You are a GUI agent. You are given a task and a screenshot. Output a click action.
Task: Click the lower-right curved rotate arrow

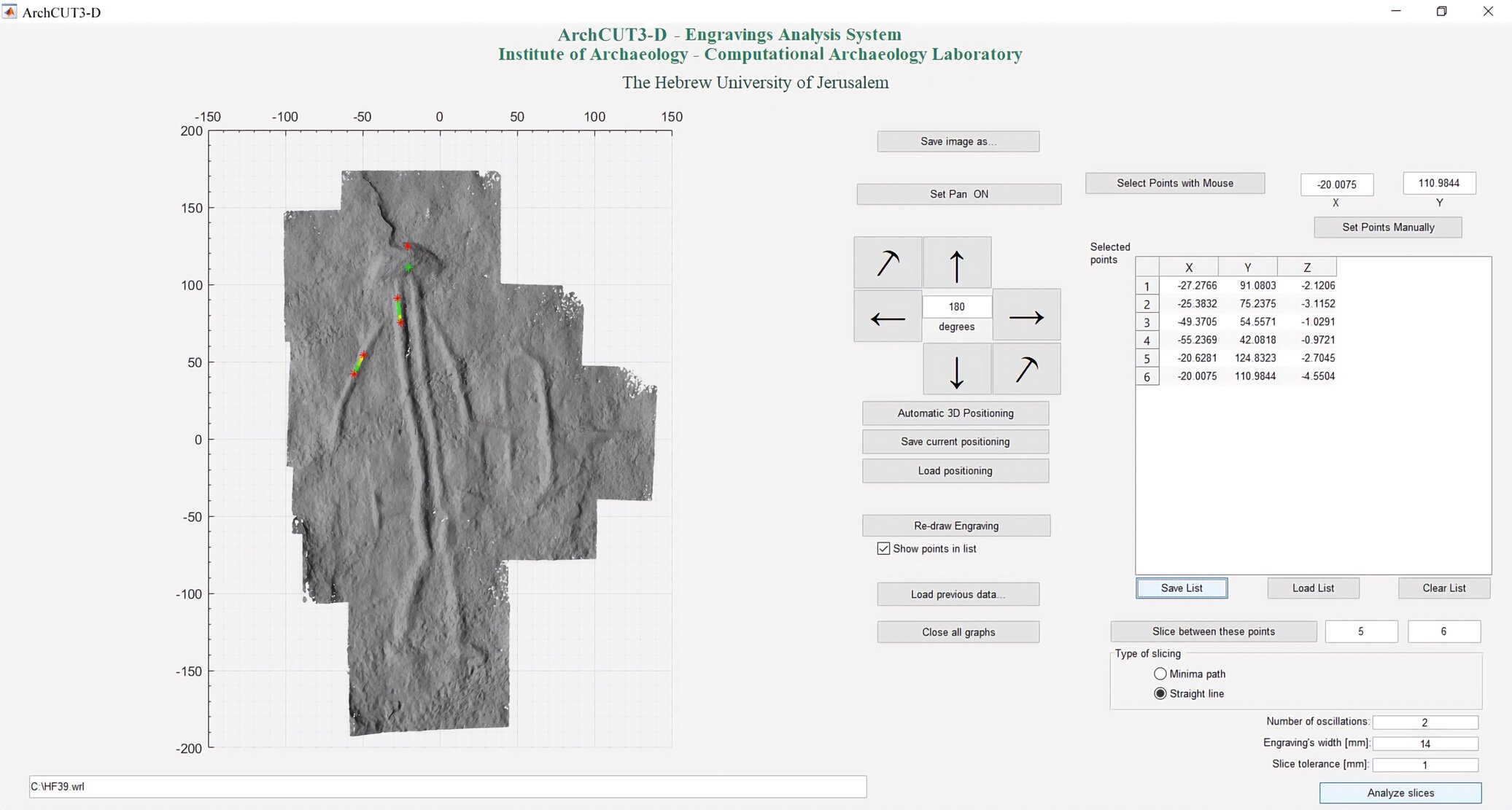(x=1026, y=370)
